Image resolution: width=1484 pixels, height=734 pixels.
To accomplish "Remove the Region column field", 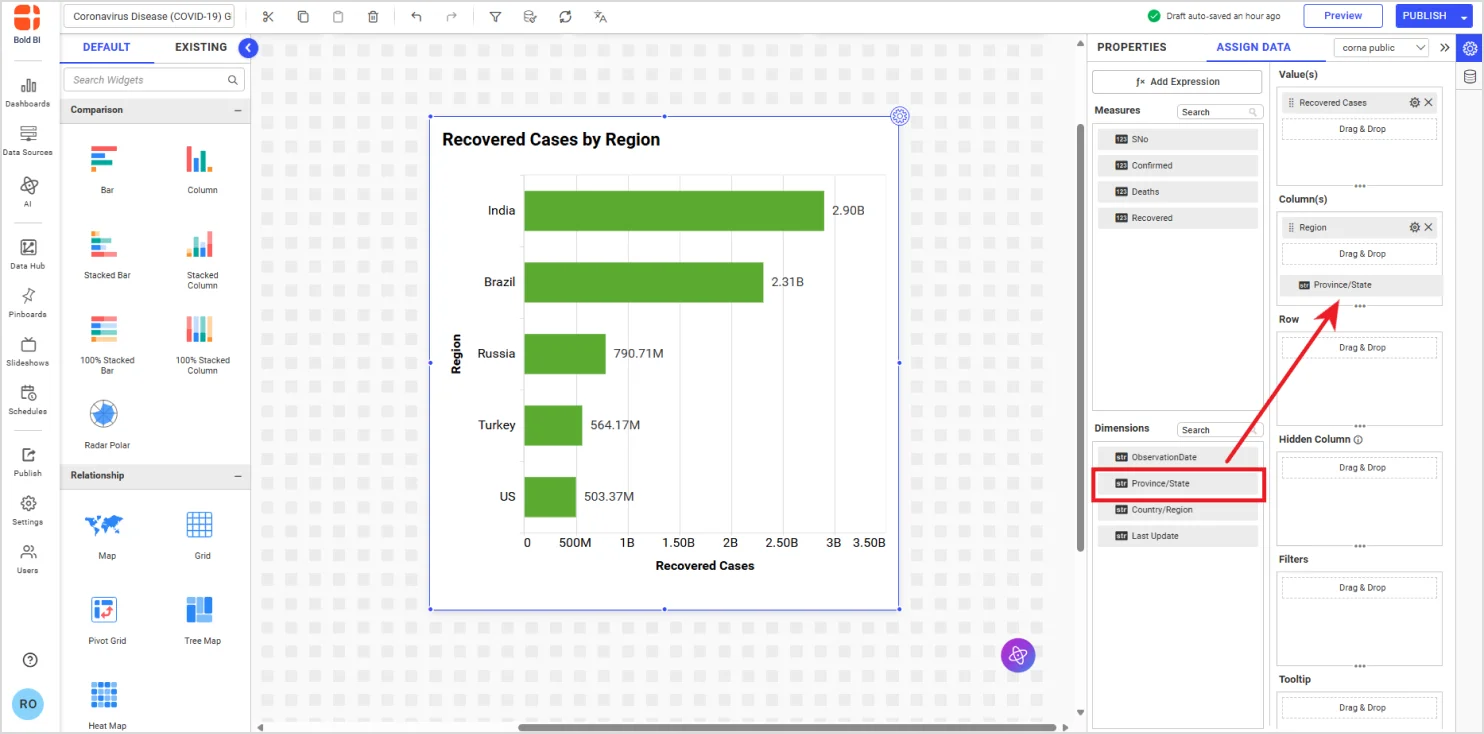I will click(1429, 227).
